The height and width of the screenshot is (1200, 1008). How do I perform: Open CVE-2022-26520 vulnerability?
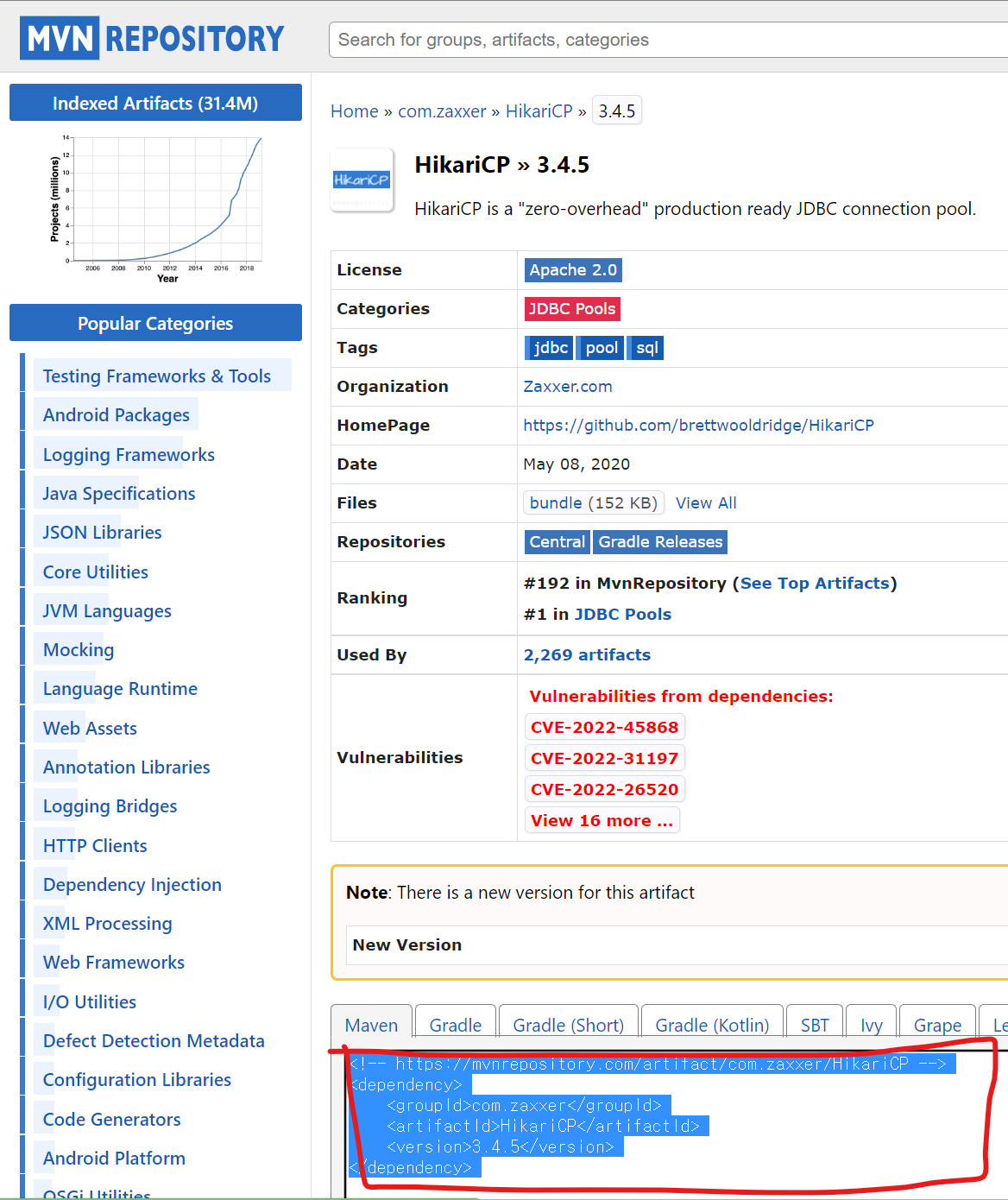[604, 790]
